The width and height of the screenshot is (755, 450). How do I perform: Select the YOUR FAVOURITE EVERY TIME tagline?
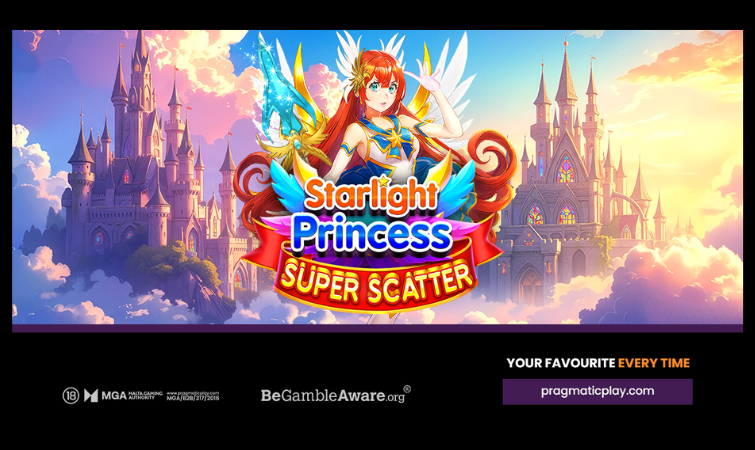click(x=598, y=363)
